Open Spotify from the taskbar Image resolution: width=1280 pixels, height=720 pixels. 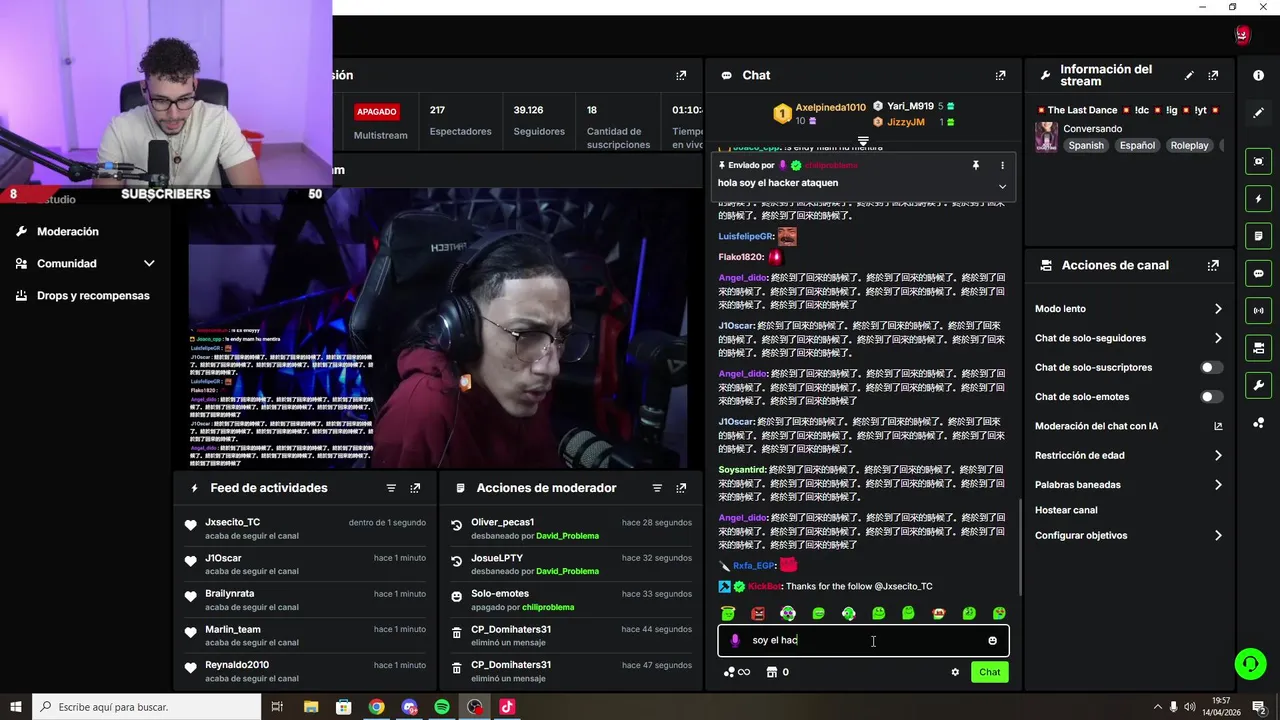pos(442,707)
